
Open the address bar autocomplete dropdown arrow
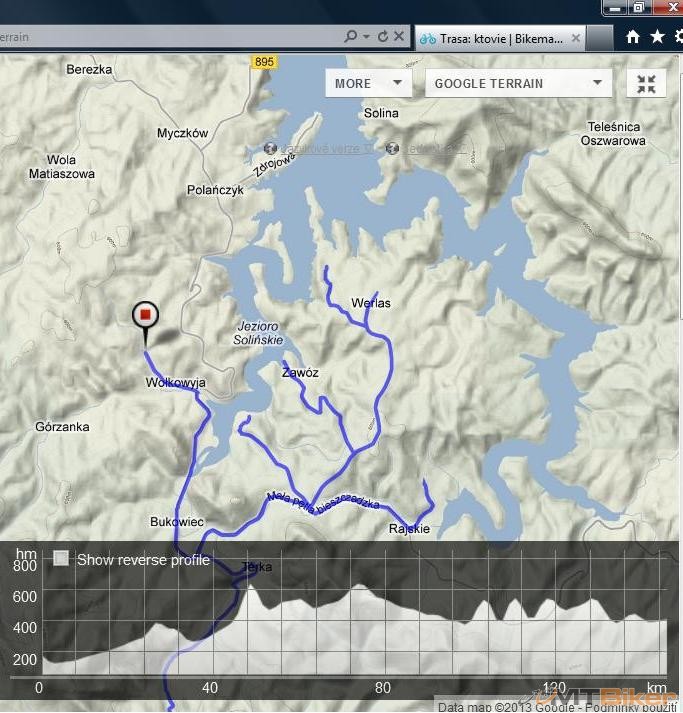[367, 37]
